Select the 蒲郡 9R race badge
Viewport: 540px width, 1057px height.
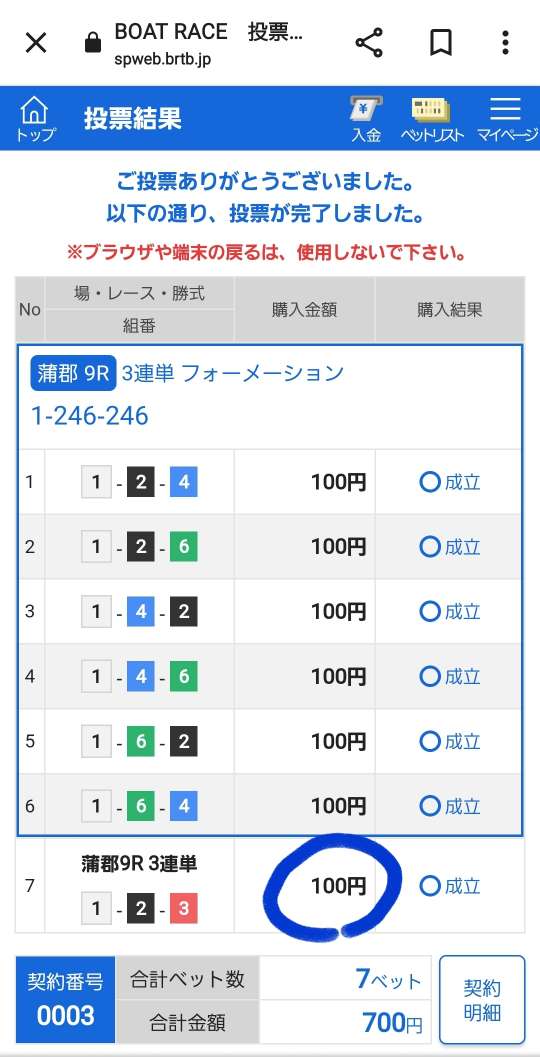[73, 373]
